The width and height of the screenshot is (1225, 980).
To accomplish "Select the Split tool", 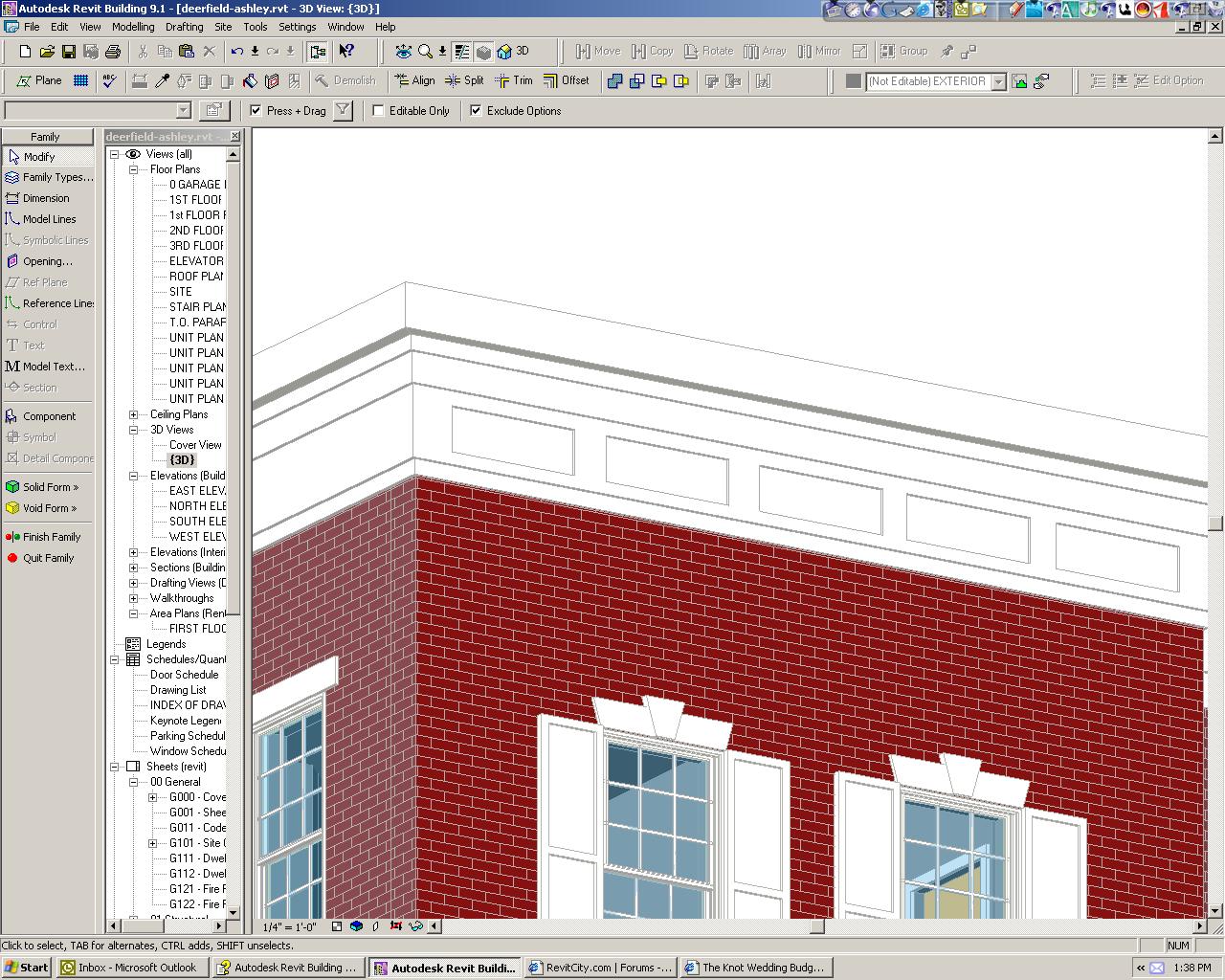I will pyautogui.click(x=464, y=81).
